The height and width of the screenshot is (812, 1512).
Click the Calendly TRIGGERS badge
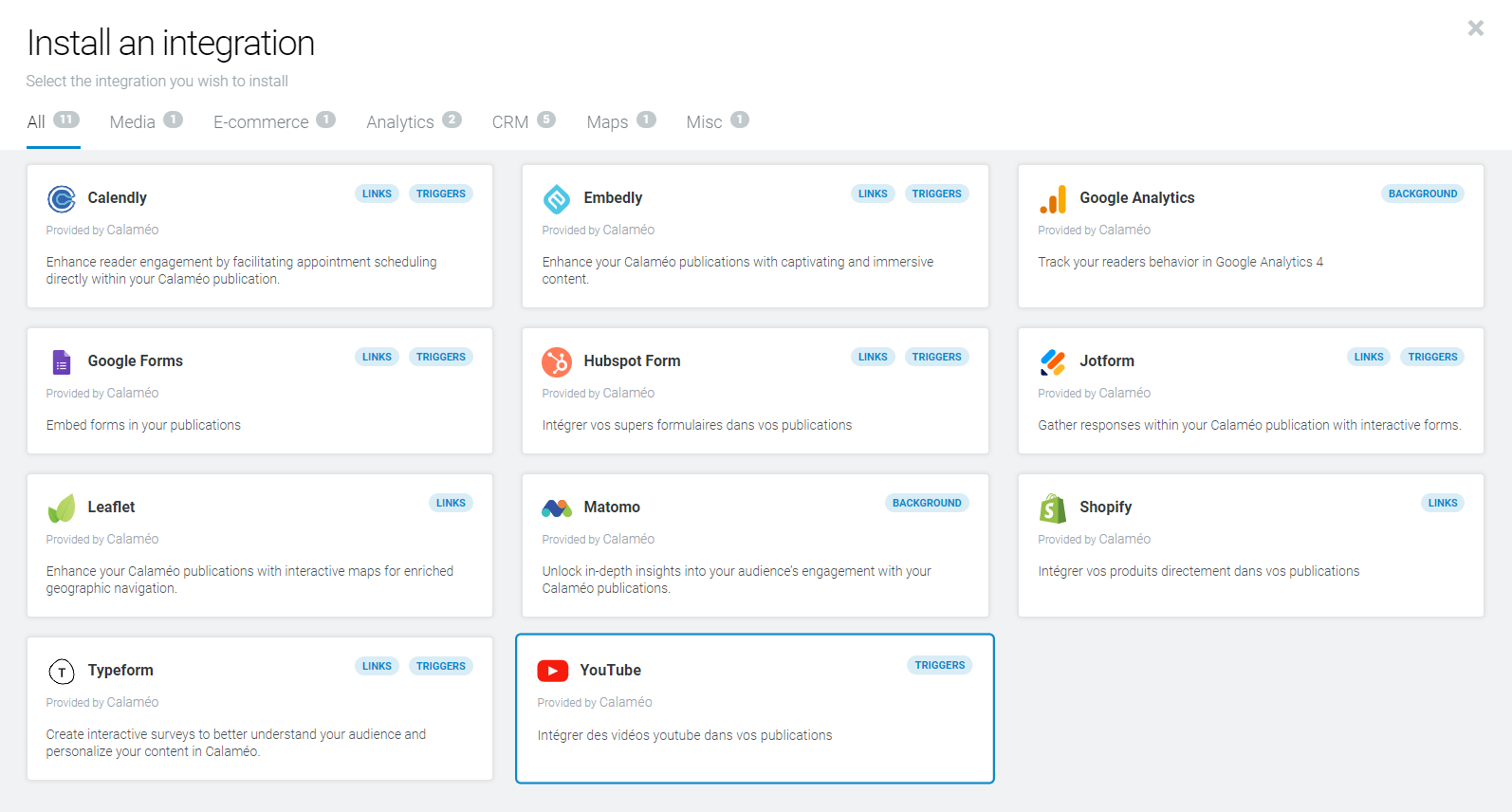coord(441,194)
